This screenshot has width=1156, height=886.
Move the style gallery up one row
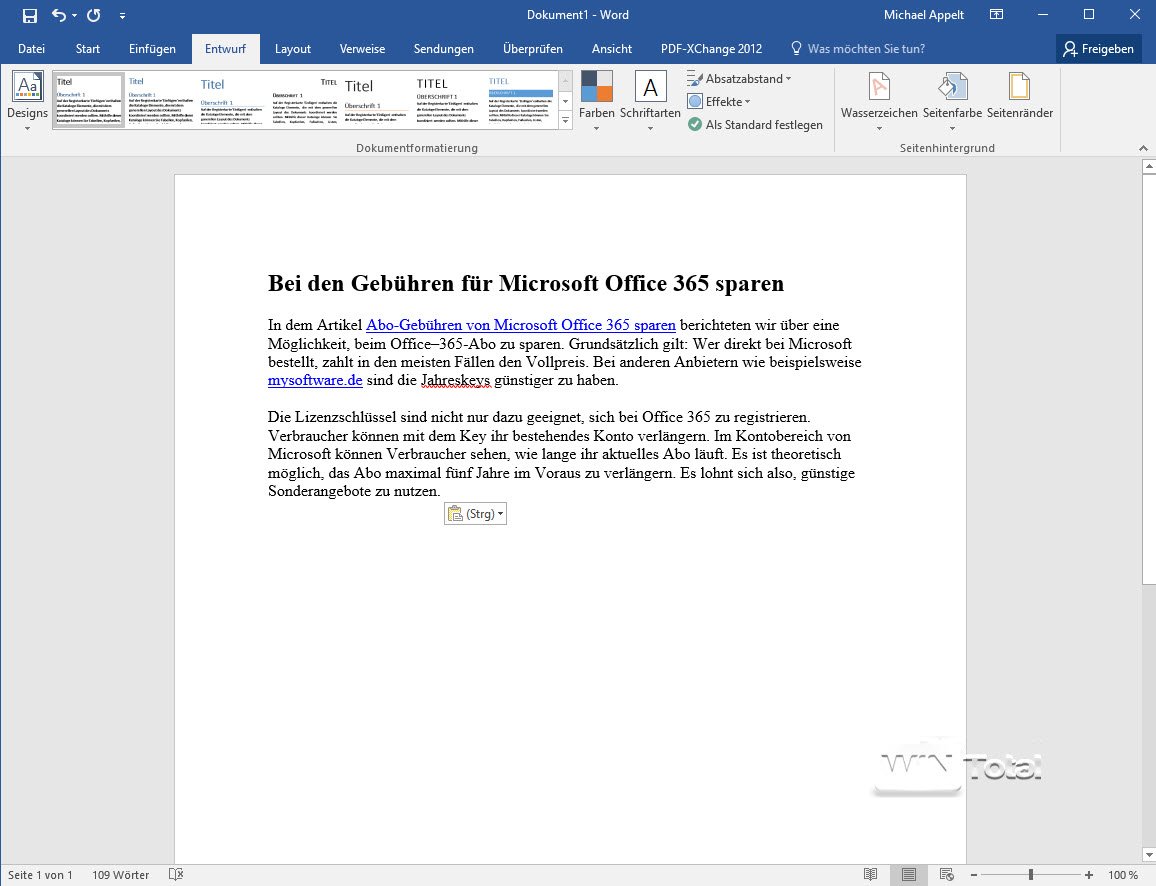coord(565,80)
